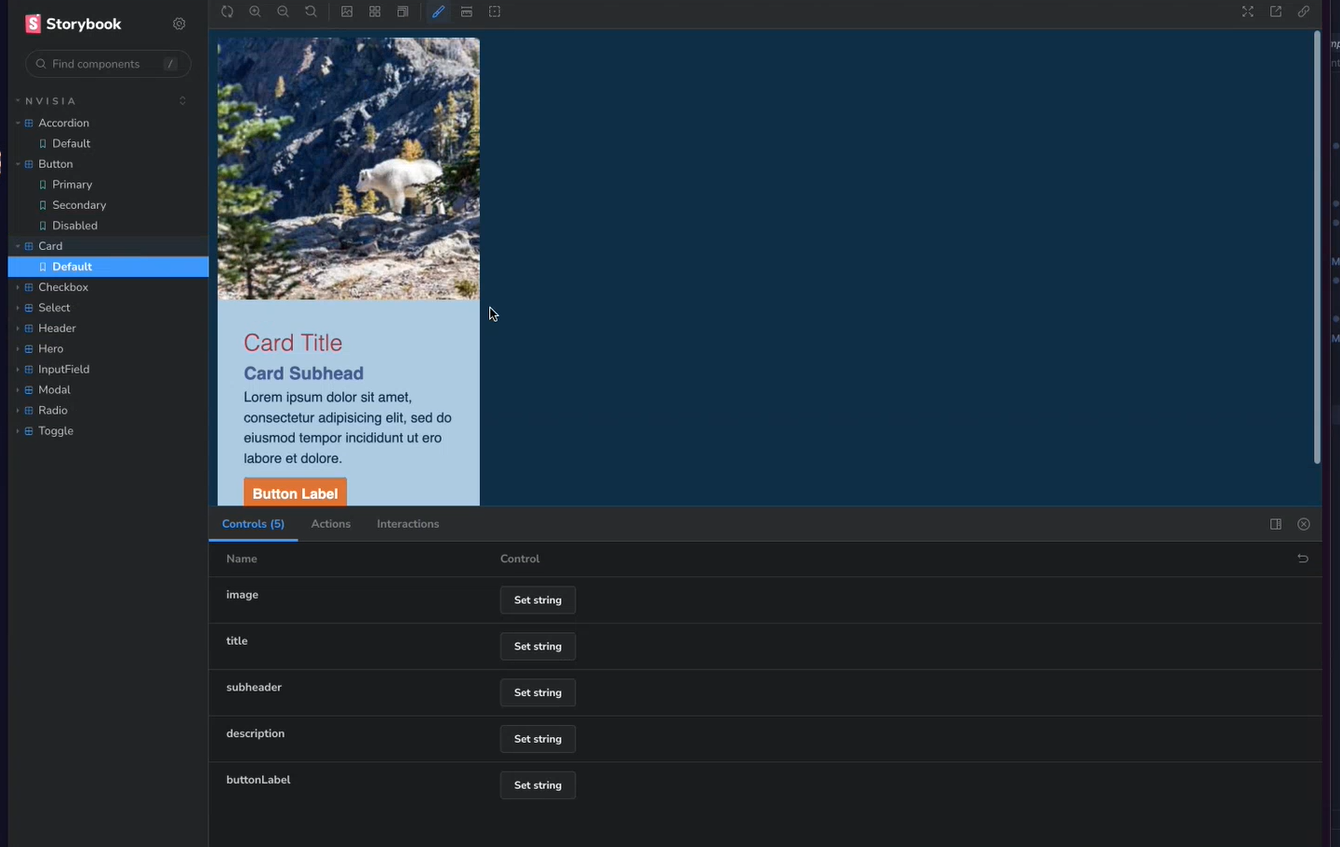Collapse the Card component
The width and height of the screenshot is (1340, 847).
click(50, 246)
